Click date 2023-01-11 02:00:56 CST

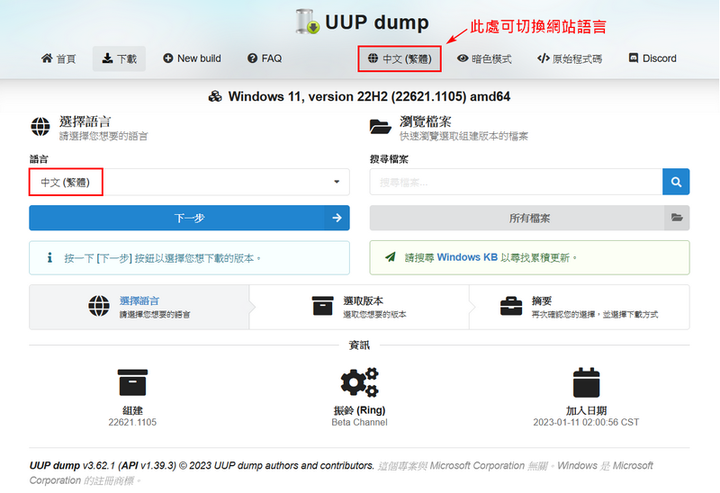pyautogui.click(x=586, y=422)
